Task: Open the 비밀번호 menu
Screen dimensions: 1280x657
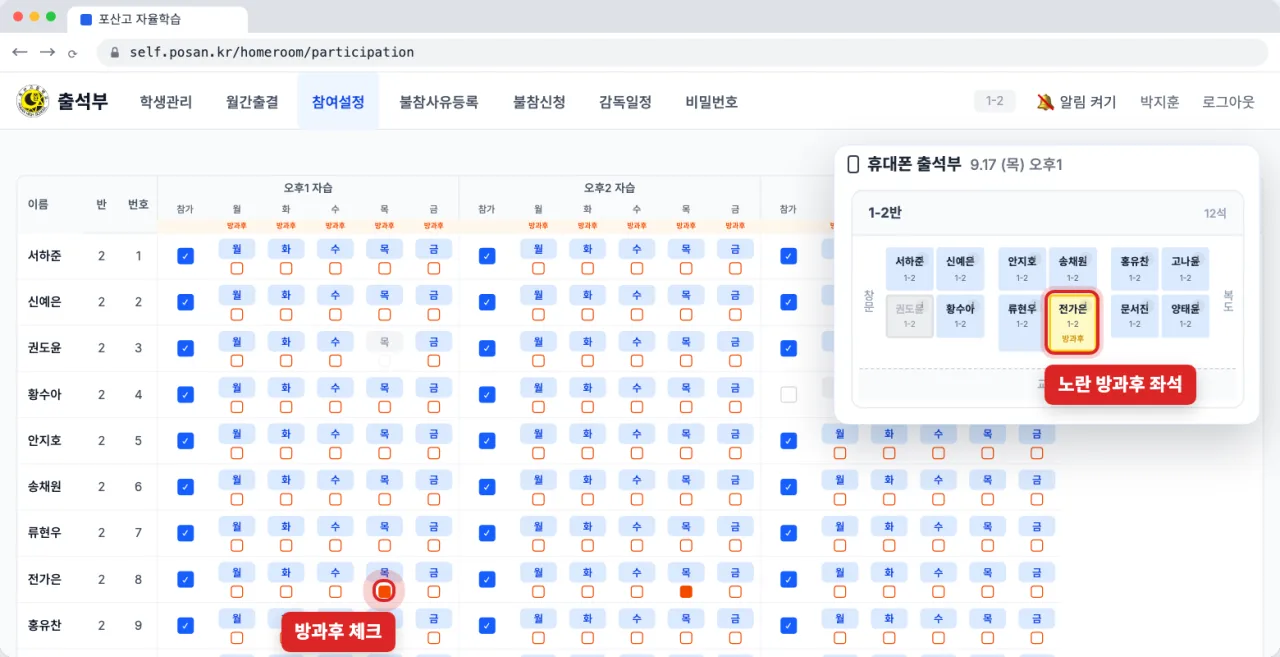Action: 711,102
